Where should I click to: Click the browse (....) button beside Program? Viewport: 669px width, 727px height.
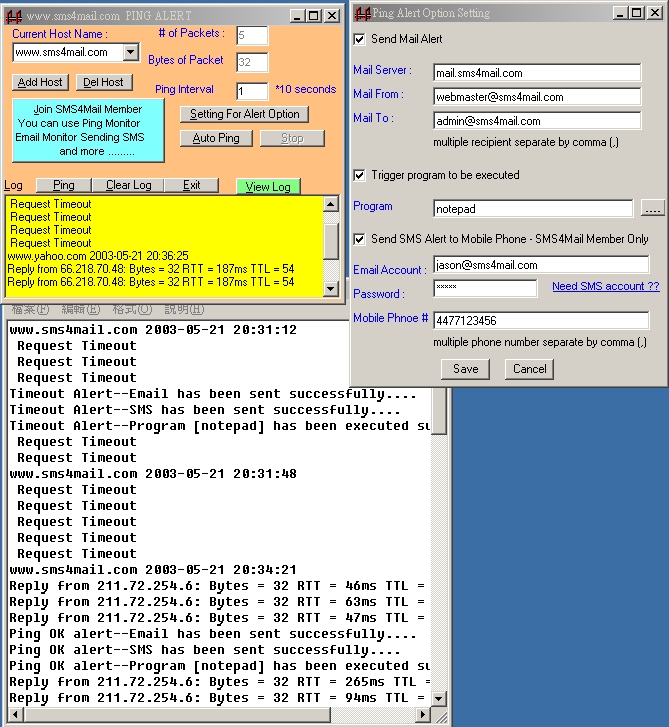click(x=653, y=208)
